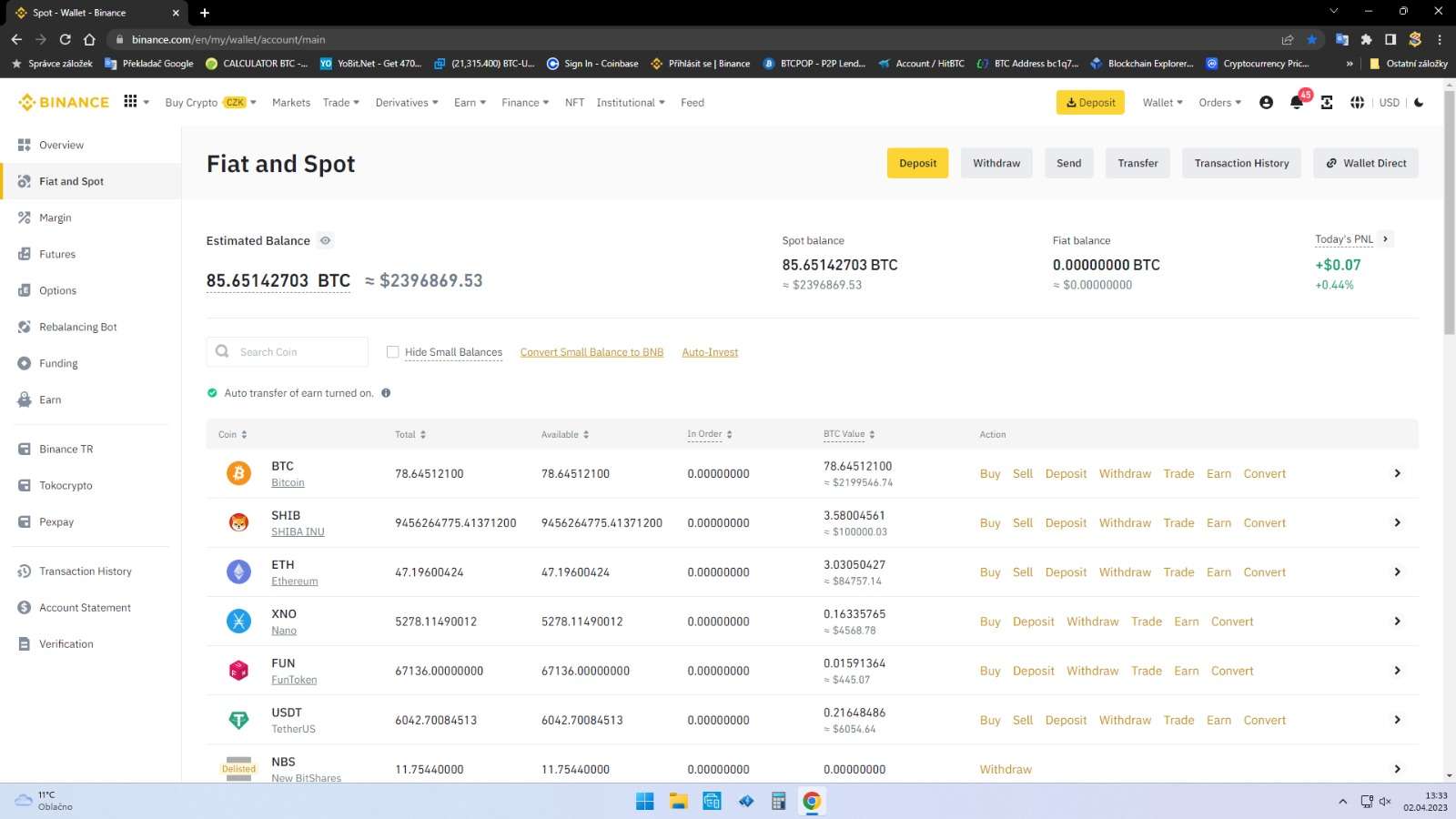This screenshot has width=1456, height=819.
Task: Click the Transaction History button
Action: [1241, 164]
